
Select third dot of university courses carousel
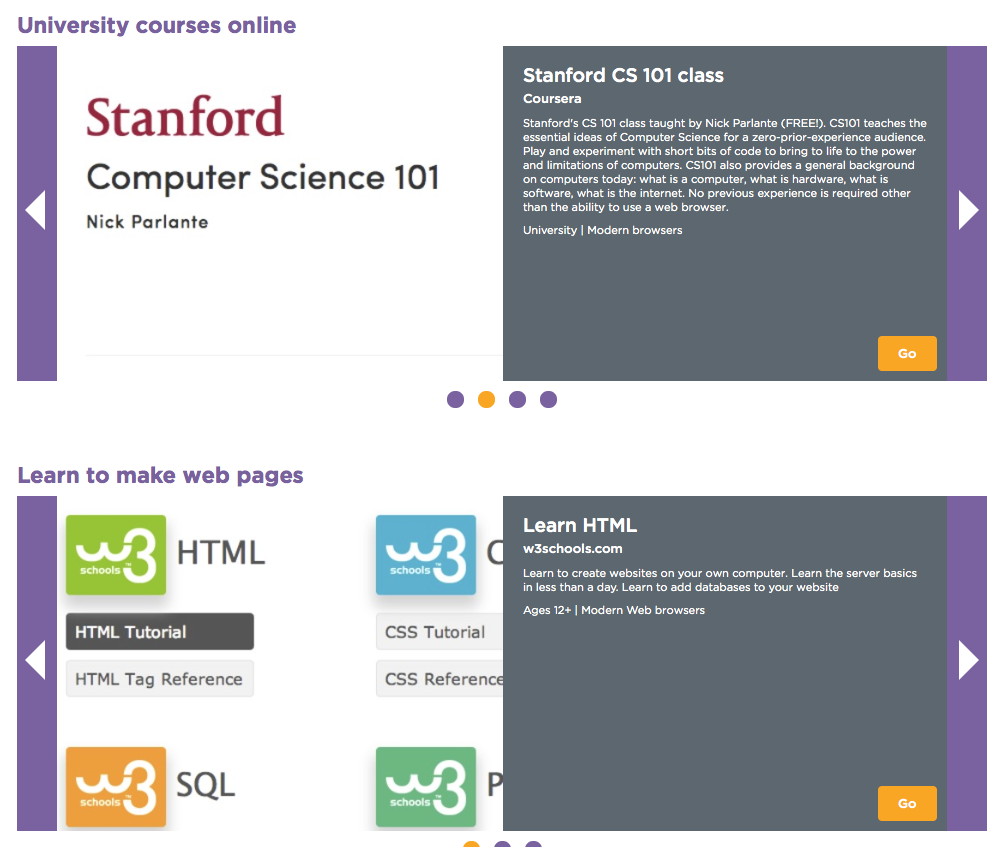(517, 400)
